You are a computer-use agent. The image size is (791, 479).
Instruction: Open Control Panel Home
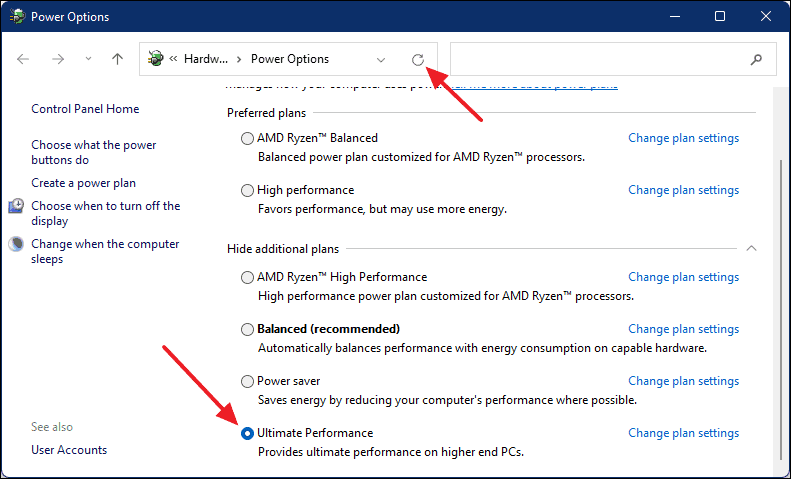85,109
